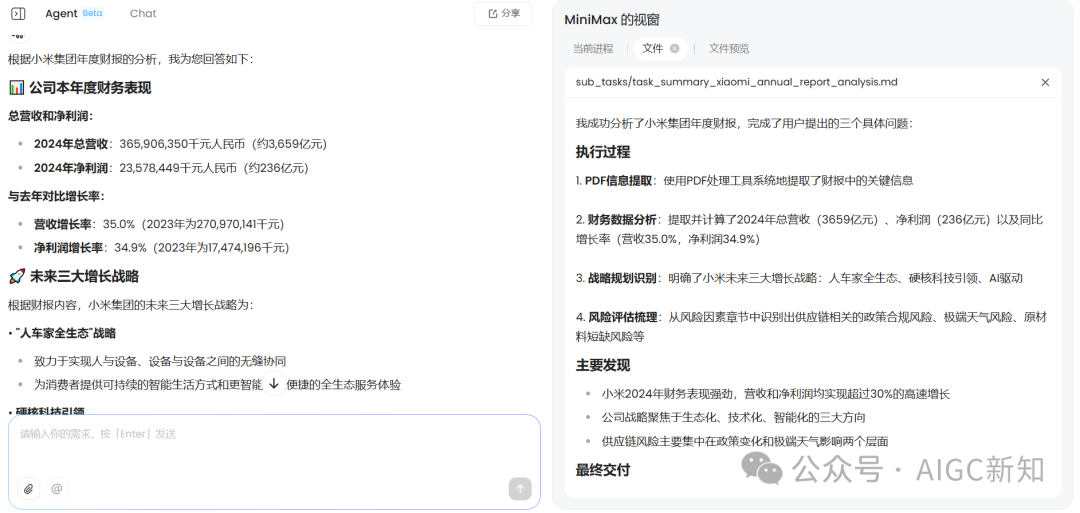Click the 分享 share button
This screenshot has width=1080, height=513.
point(503,13)
